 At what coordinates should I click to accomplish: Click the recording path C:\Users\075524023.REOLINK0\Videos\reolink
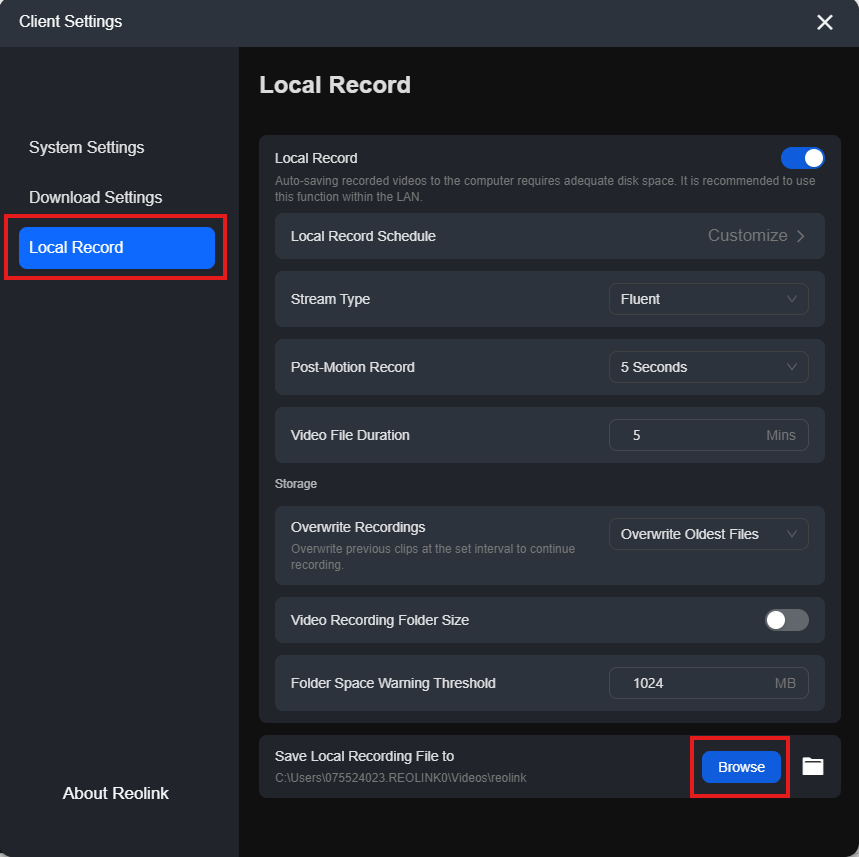point(400,778)
